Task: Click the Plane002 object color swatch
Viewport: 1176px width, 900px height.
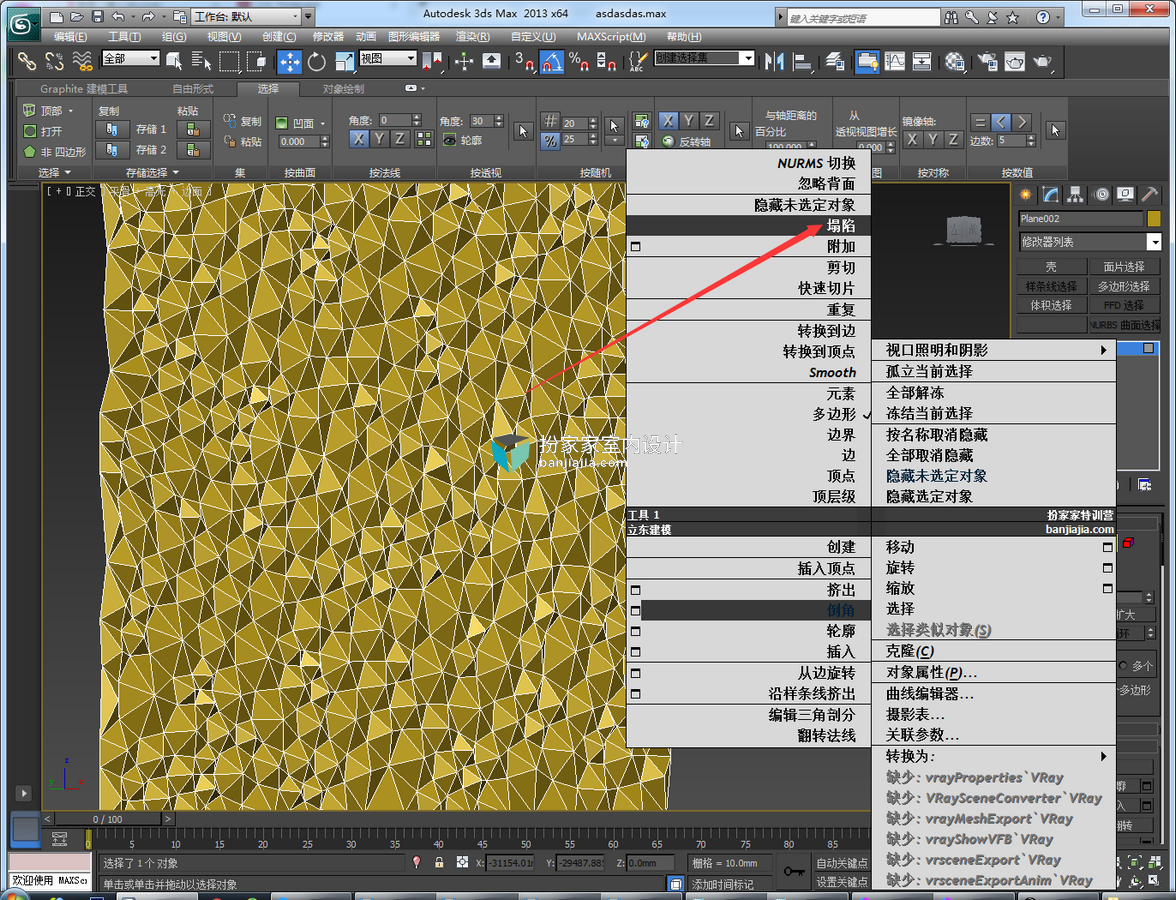Action: pos(1154,218)
